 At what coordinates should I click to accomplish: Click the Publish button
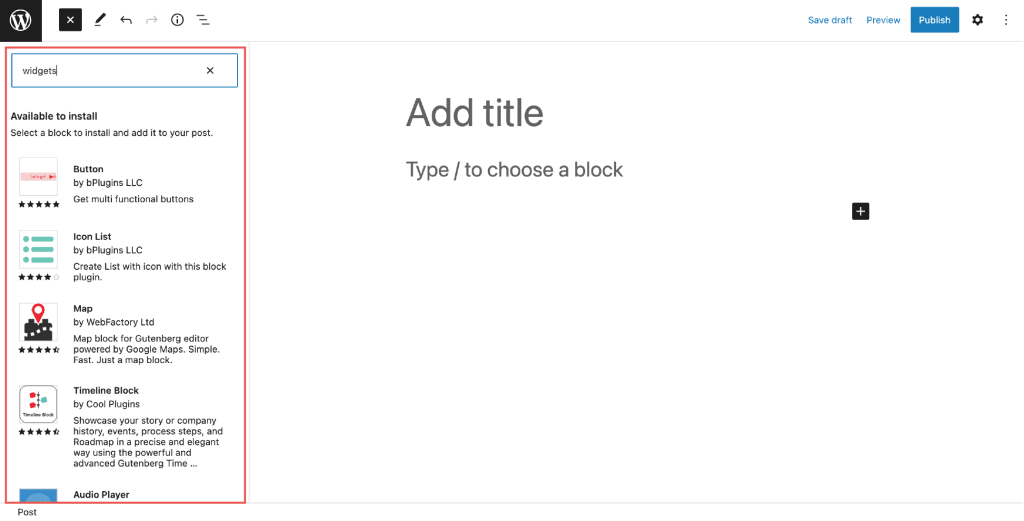click(935, 20)
